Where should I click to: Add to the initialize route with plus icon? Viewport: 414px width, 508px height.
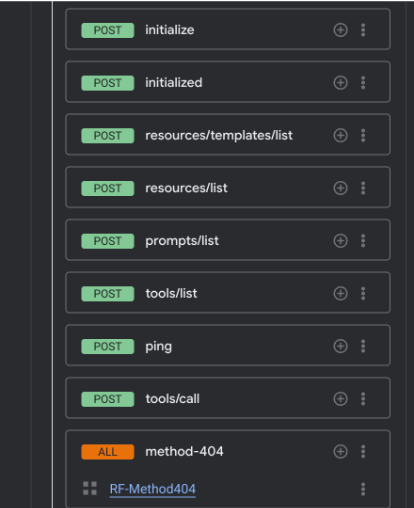coord(340,30)
